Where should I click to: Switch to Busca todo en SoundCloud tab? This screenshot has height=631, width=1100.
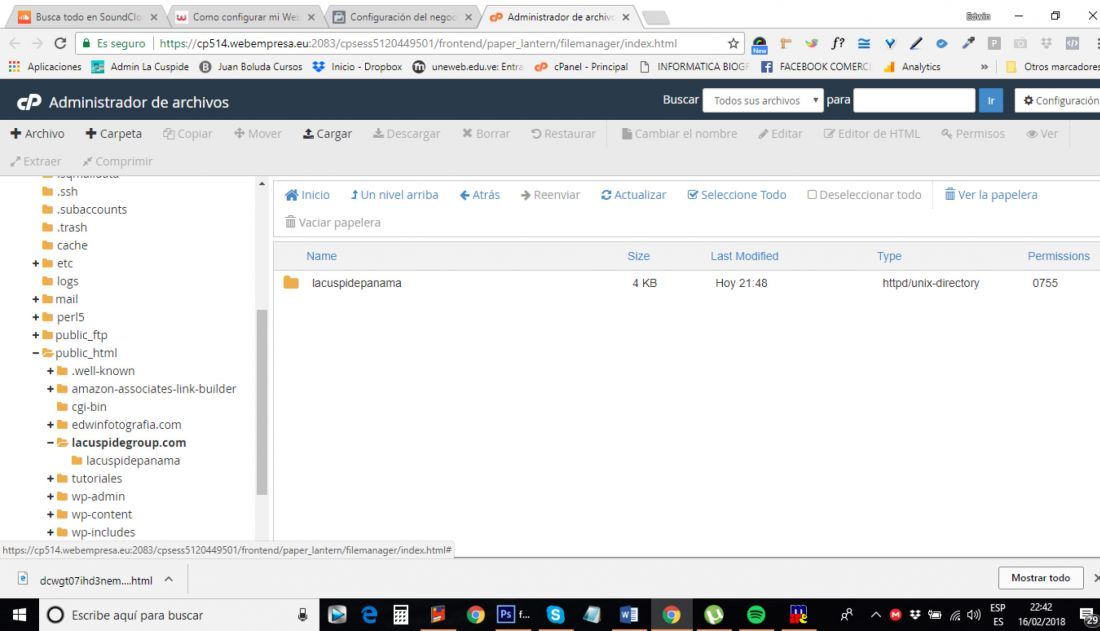[x=88, y=17]
